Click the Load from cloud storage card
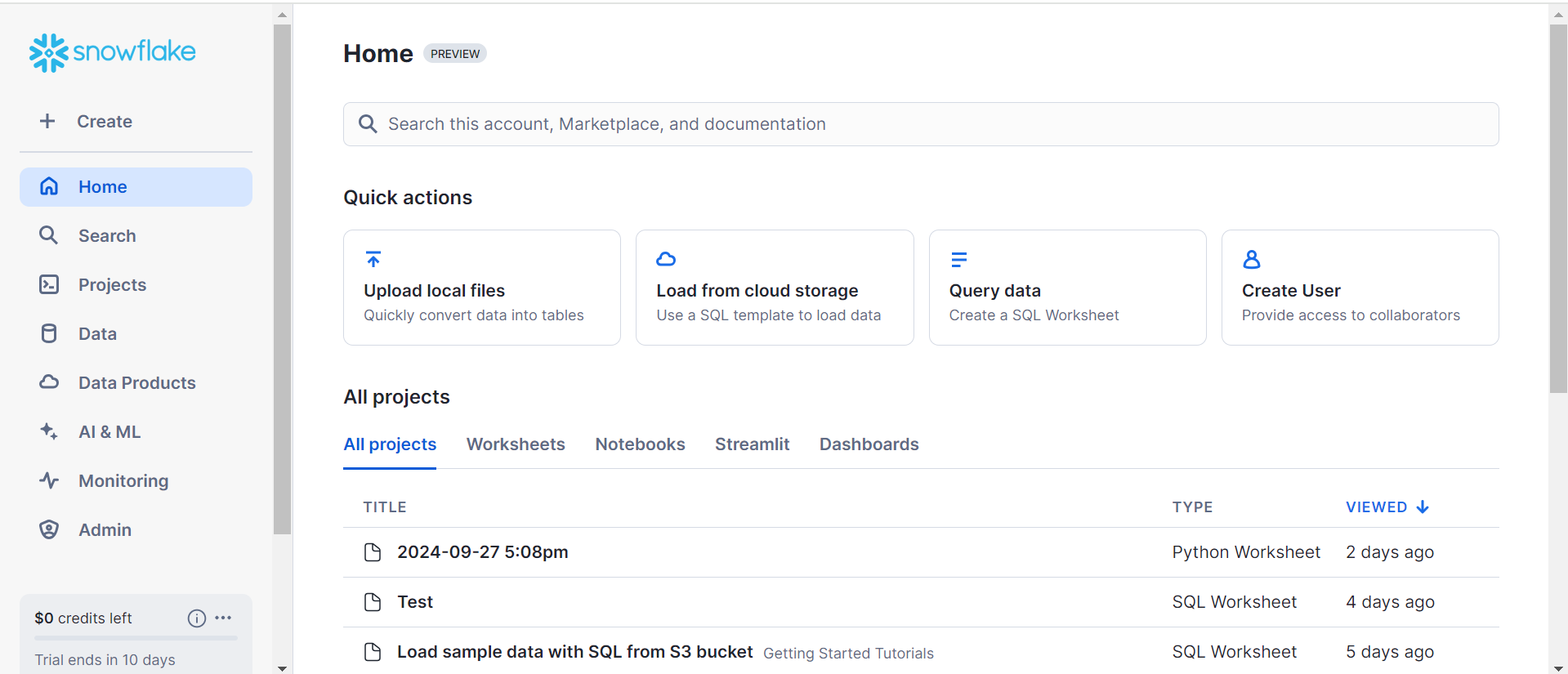 pyautogui.click(x=775, y=288)
